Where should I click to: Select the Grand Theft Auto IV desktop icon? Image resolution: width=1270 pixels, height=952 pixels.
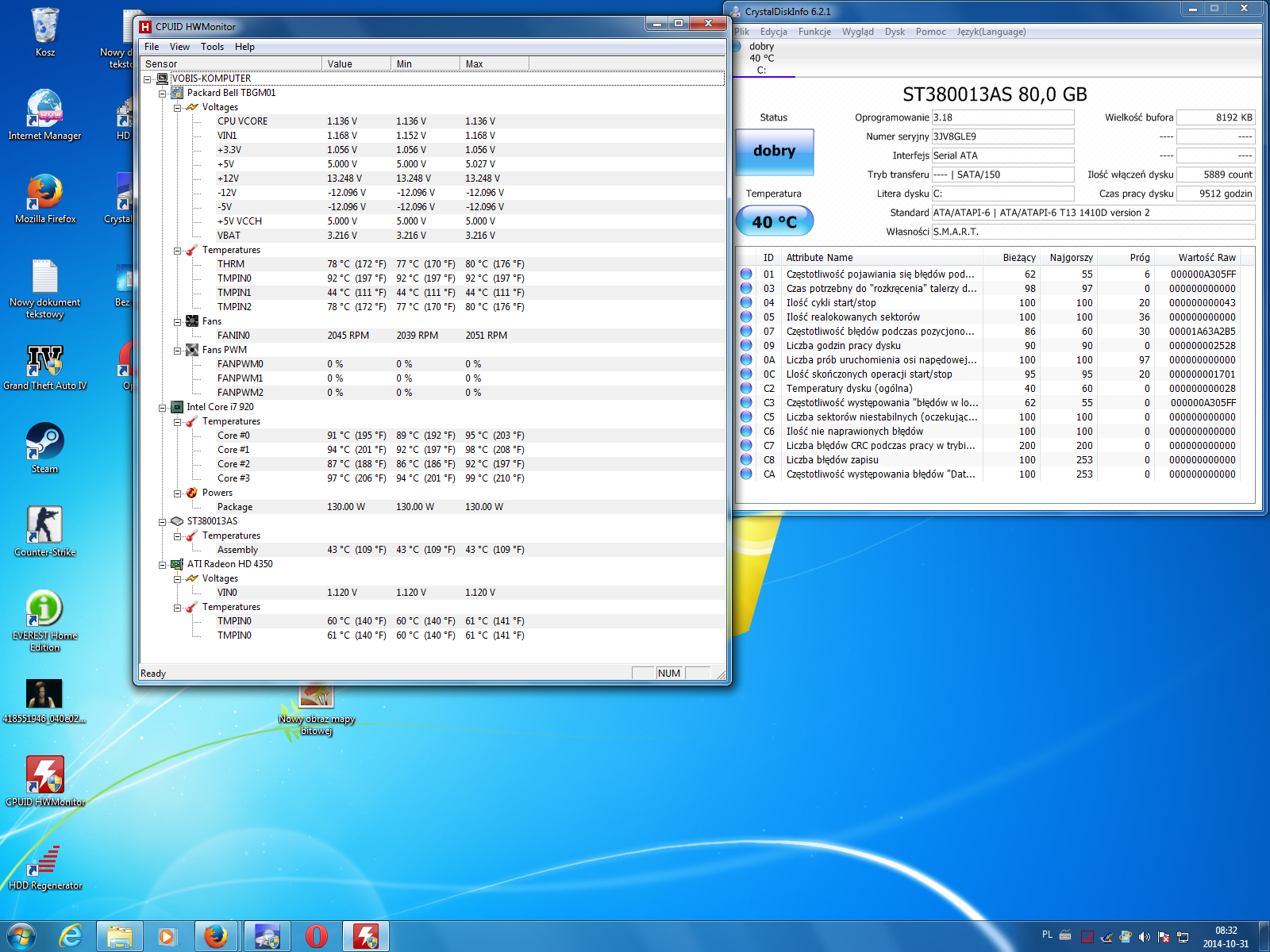tap(45, 367)
